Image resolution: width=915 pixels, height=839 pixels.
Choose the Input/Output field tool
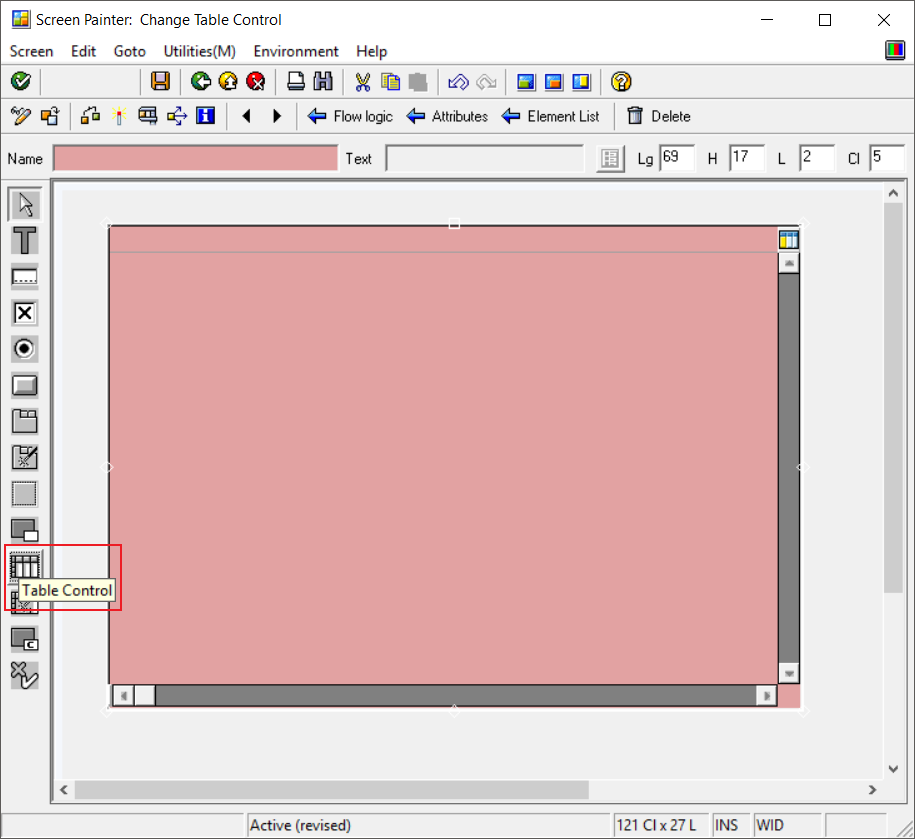(x=25, y=277)
